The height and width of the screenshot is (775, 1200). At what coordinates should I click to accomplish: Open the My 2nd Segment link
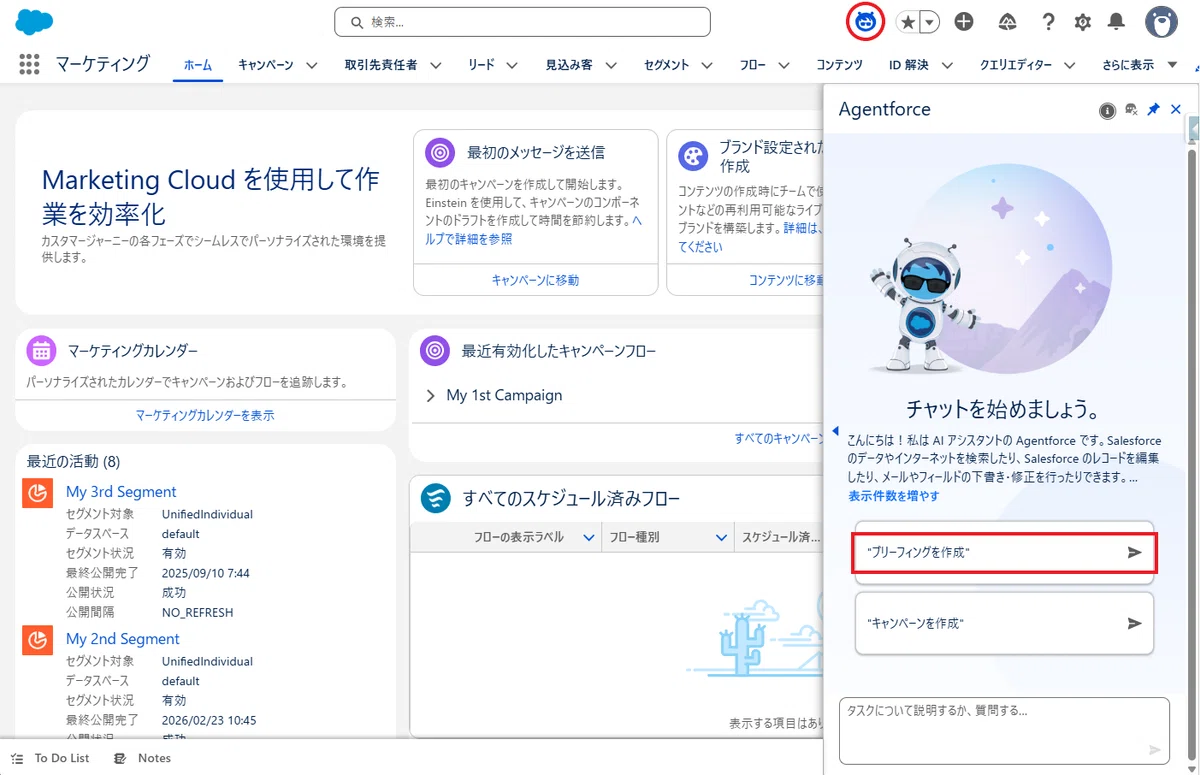[x=123, y=639]
